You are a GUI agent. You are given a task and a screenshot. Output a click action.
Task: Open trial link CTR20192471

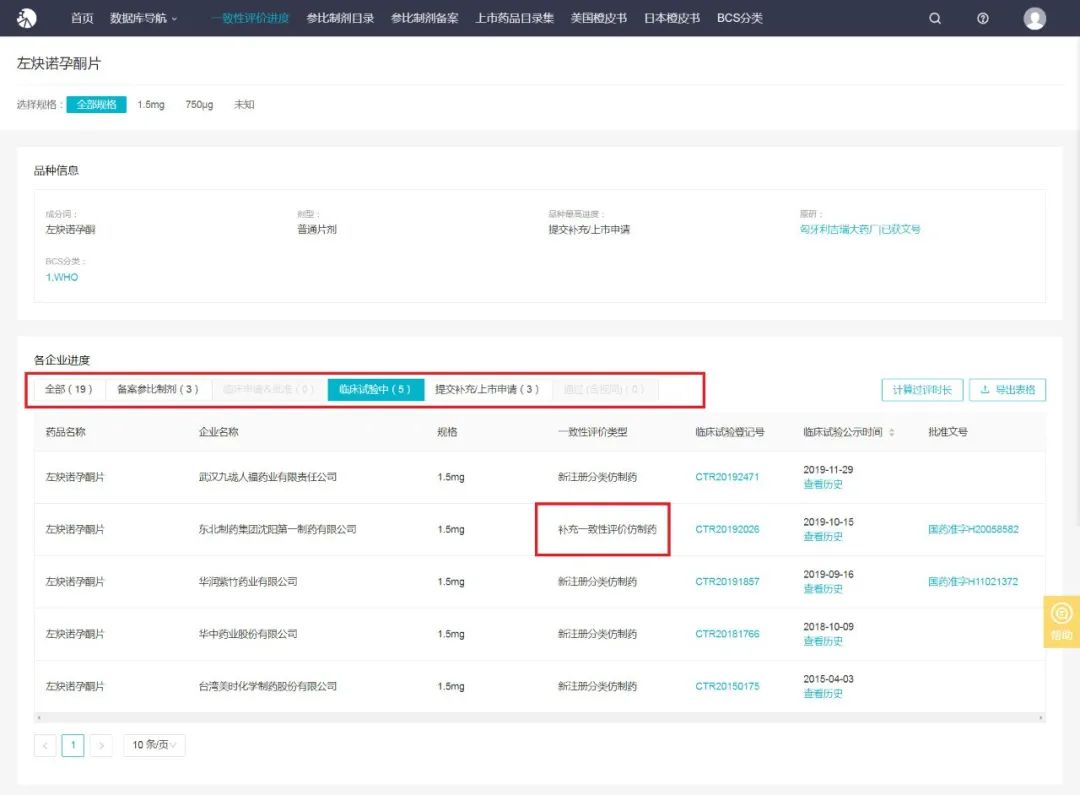coord(727,477)
